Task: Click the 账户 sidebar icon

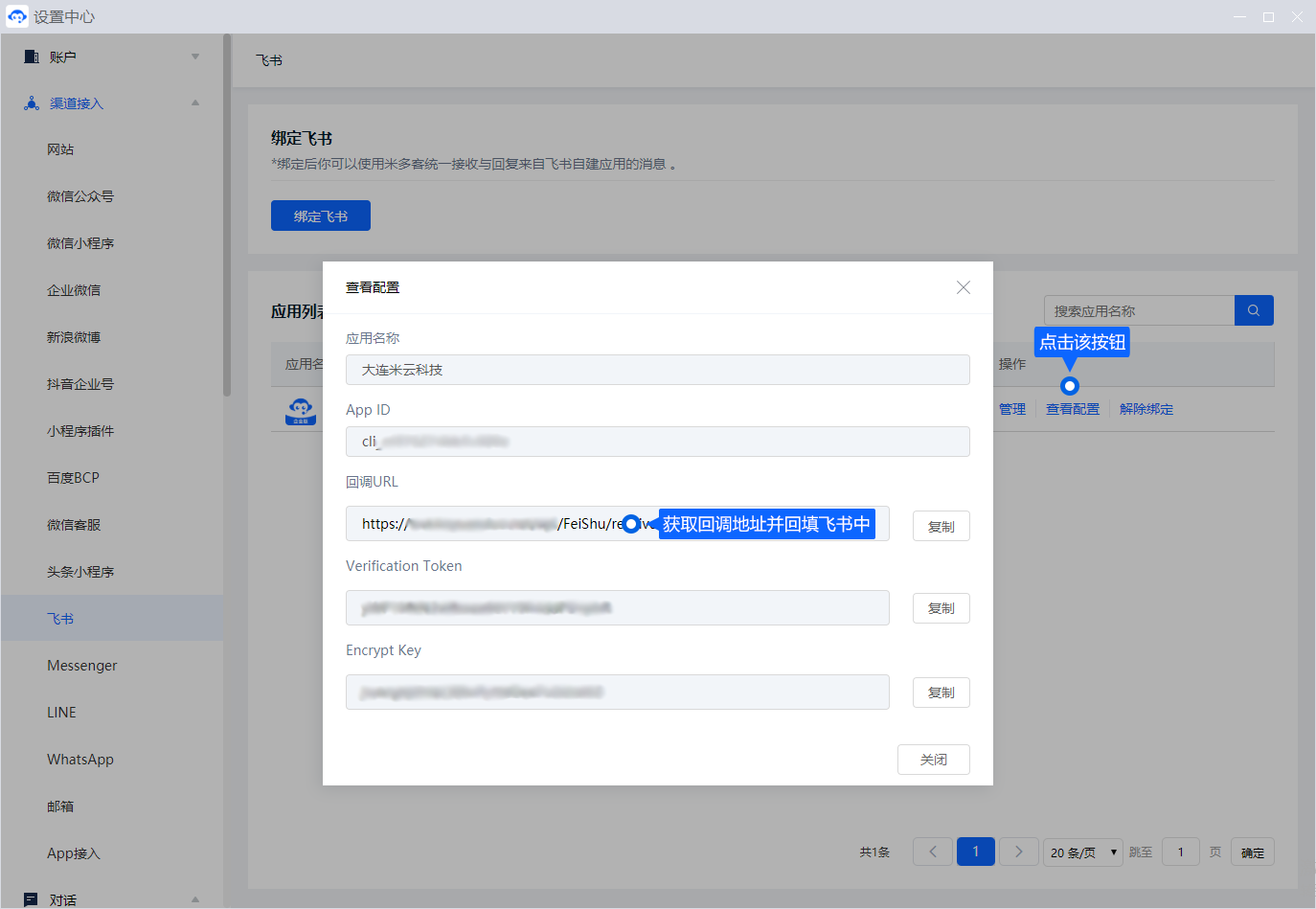Action: coord(32,57)
